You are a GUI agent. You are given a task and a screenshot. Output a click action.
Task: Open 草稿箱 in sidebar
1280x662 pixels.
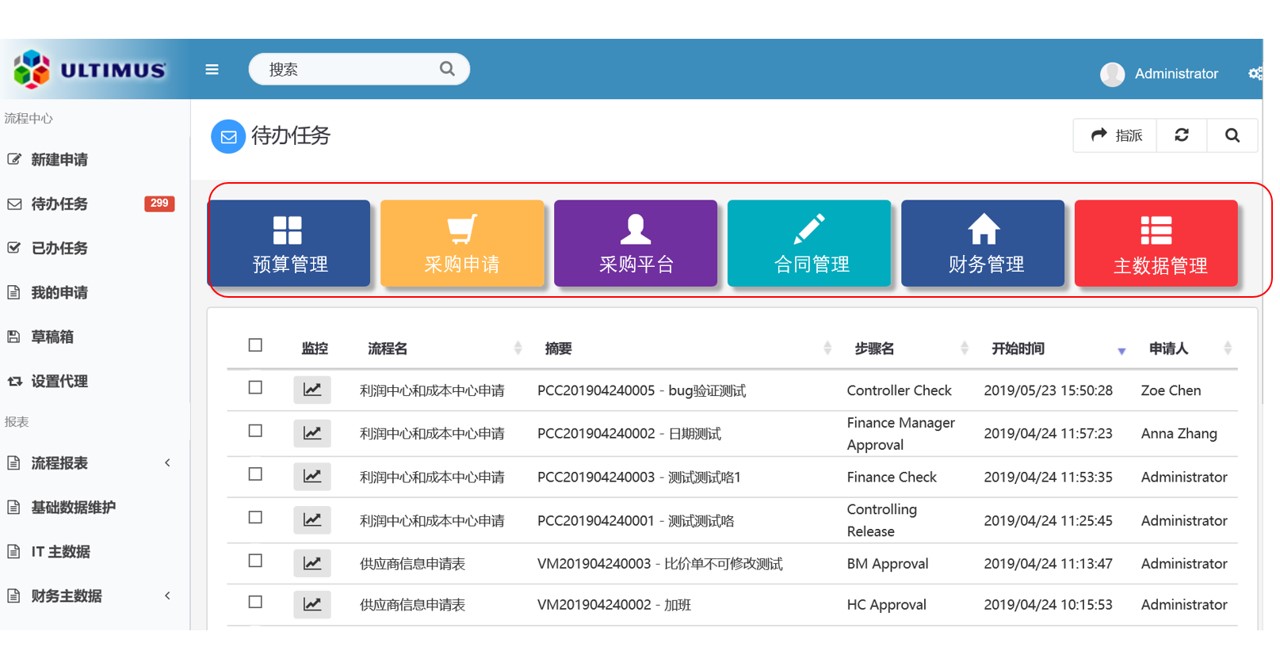(52, 337)
